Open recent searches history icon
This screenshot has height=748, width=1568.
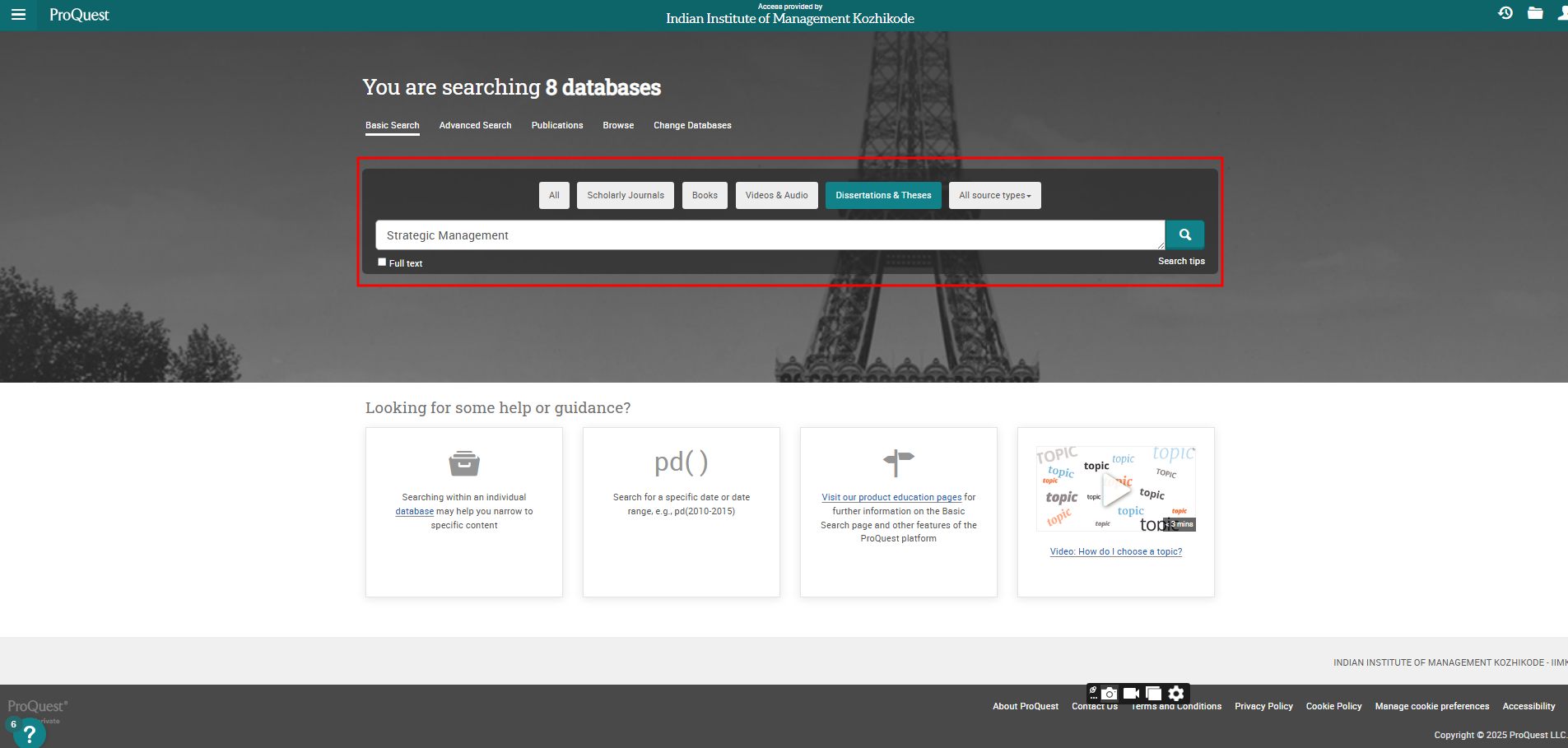[x=1505, y=13]
